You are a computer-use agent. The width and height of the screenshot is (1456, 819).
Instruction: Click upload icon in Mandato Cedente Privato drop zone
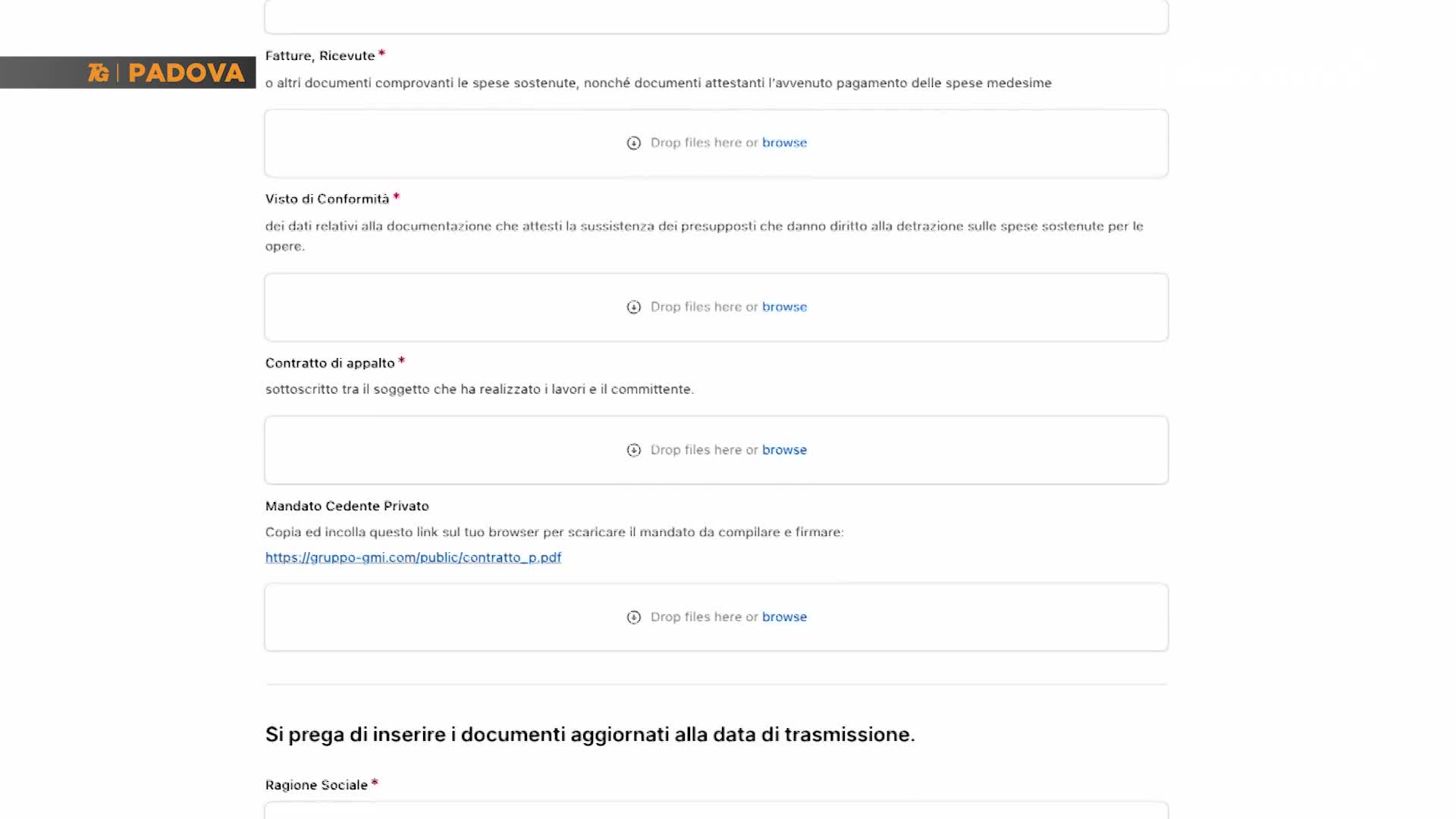coord(634,617)
